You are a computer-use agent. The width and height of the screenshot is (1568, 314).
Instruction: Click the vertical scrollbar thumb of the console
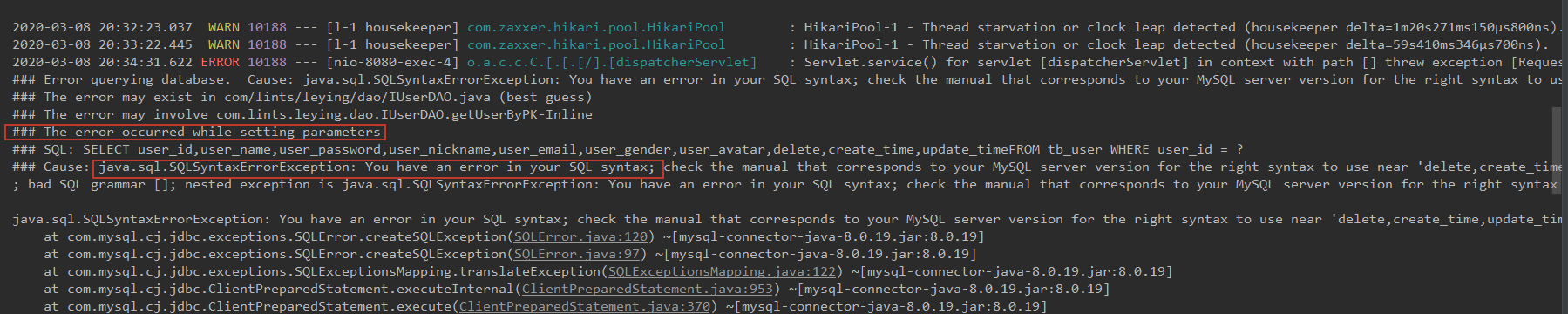[1557, 144]
